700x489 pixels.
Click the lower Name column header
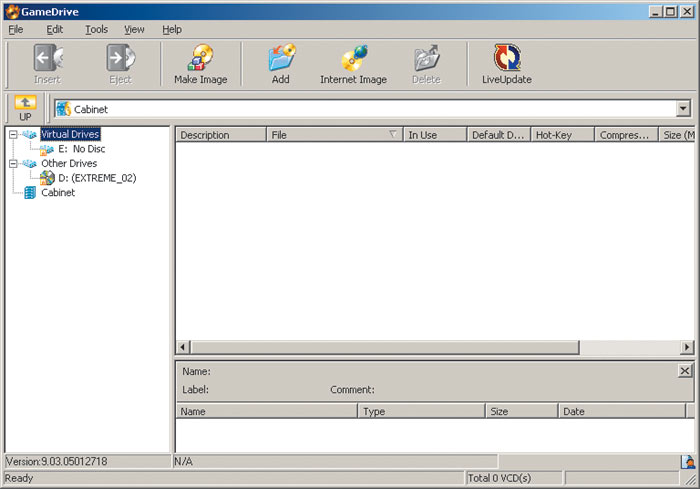[x=267, y=411]
